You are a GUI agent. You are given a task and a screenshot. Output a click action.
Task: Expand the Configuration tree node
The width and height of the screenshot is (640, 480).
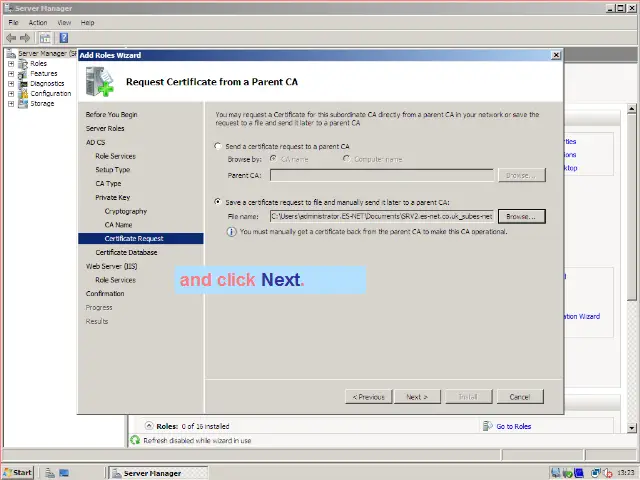11,93
